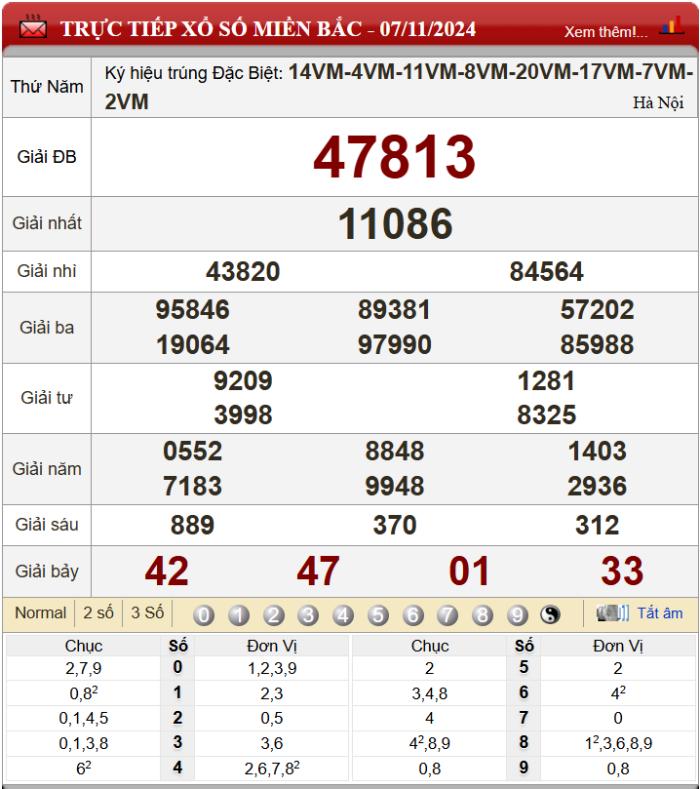Select fifth prize number 8848
This screenshot has height=789, width=700.
pyautogui.click(x=395, y=451)
